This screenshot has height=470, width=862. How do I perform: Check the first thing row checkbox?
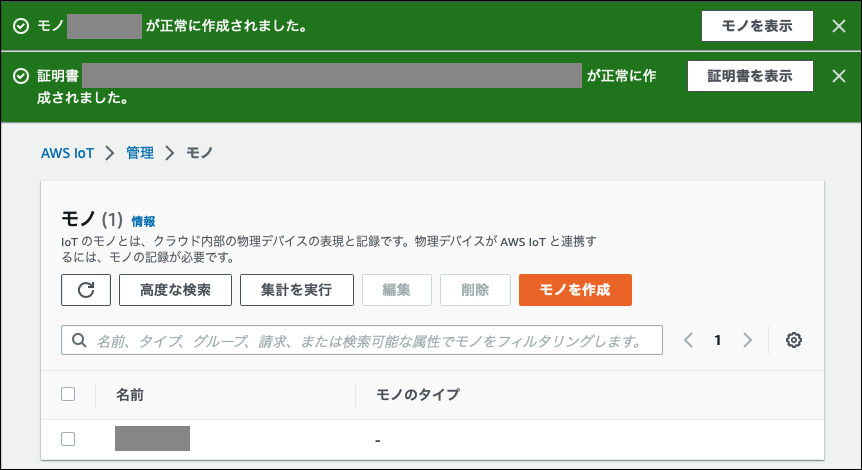pyautogui.click(x=68, y=439)
